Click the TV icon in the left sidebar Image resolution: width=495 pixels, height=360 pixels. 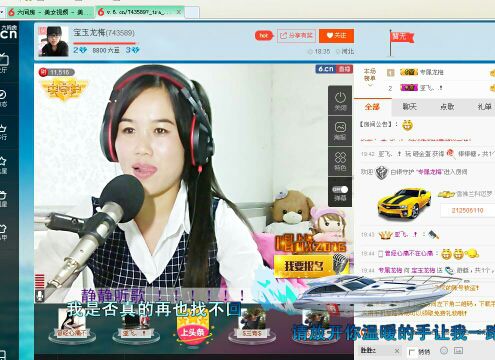(x=4, y=59)
